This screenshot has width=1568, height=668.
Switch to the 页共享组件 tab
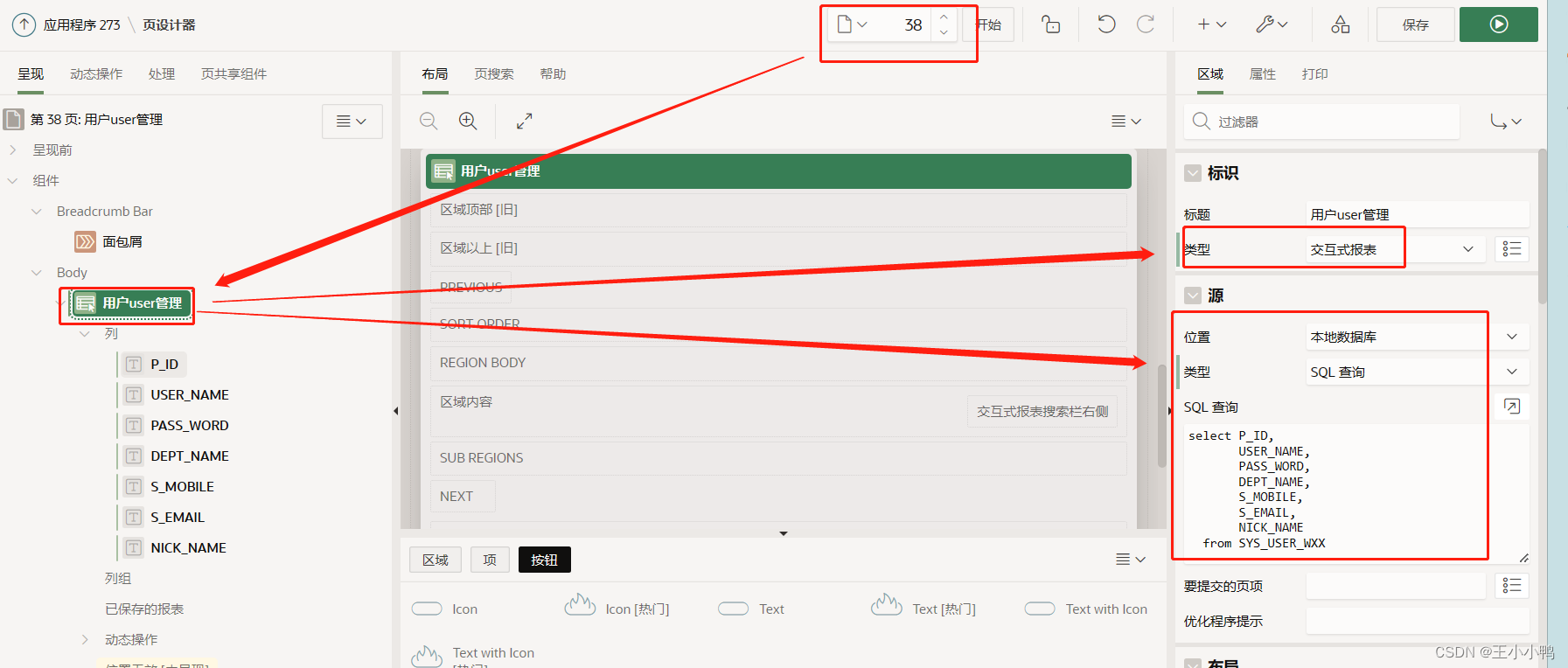[x=233, y=74]
